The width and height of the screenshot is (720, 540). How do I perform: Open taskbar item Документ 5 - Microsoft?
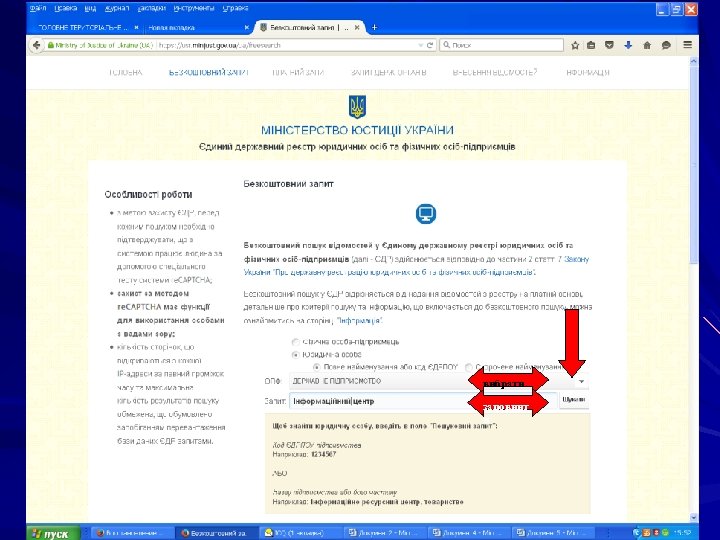coord(553,533)
